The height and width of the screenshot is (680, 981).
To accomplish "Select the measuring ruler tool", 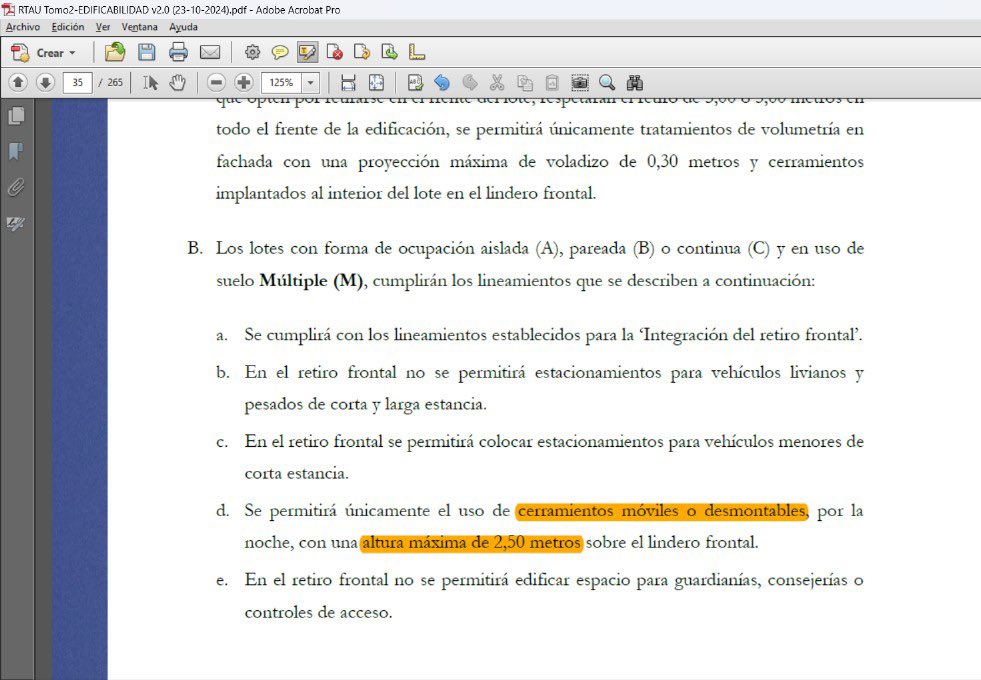I will (417, 53).
